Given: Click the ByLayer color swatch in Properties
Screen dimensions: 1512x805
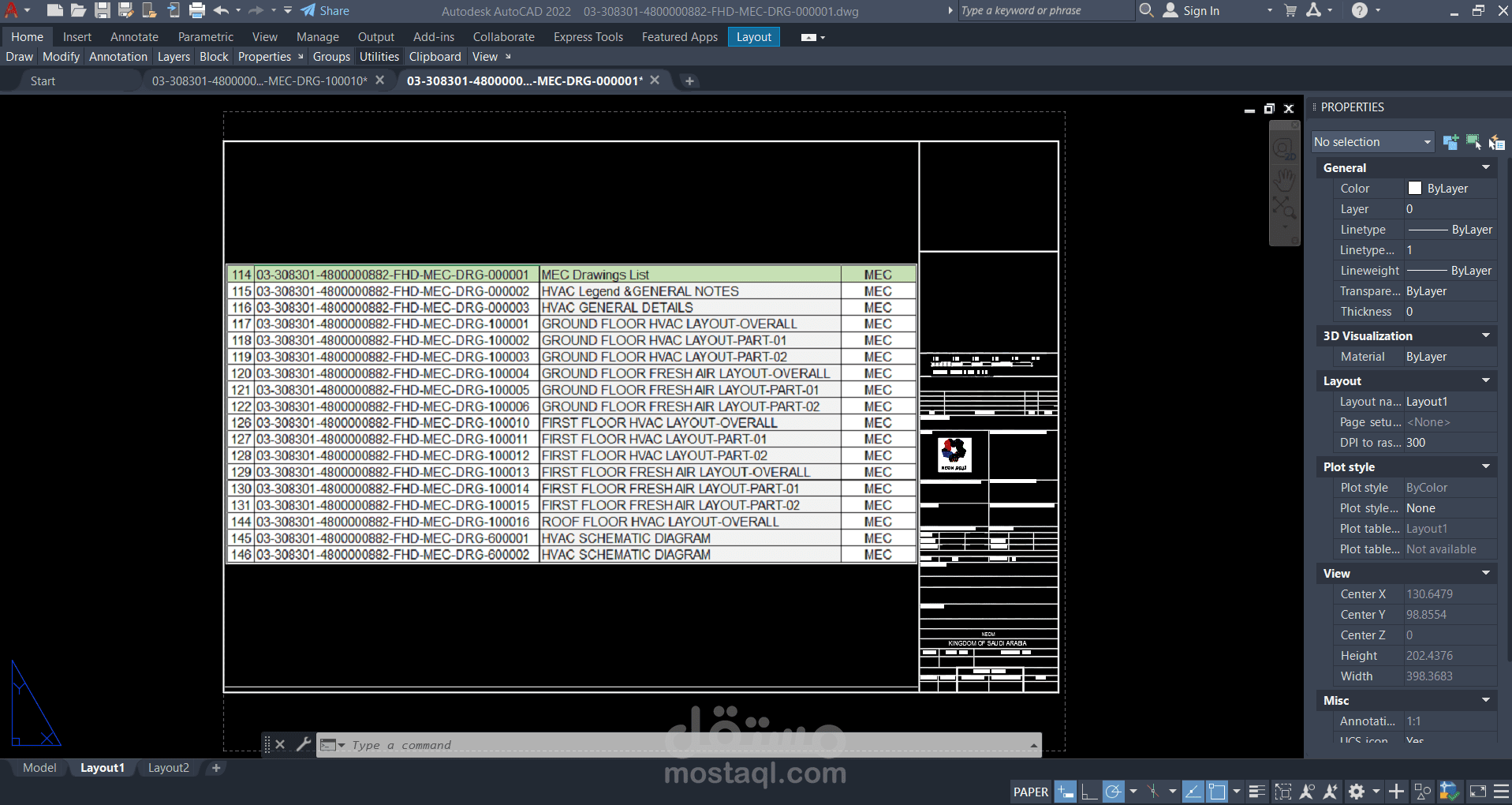Looking at the screenshot, I should (x=1415, y=188).
